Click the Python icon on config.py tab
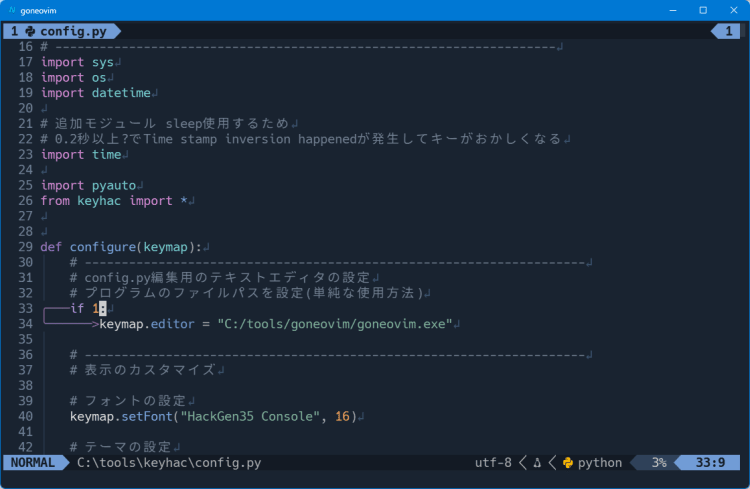 point(30,32)
